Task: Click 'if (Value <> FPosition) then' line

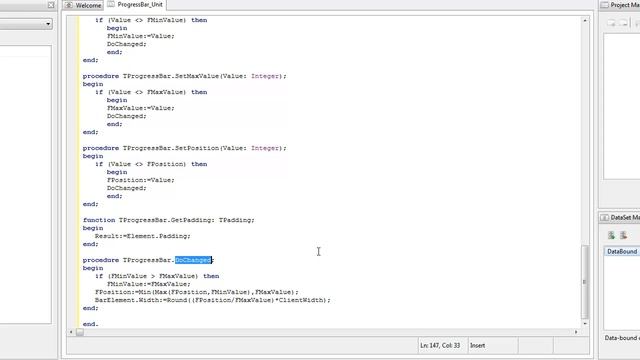Action: point(151,164)
